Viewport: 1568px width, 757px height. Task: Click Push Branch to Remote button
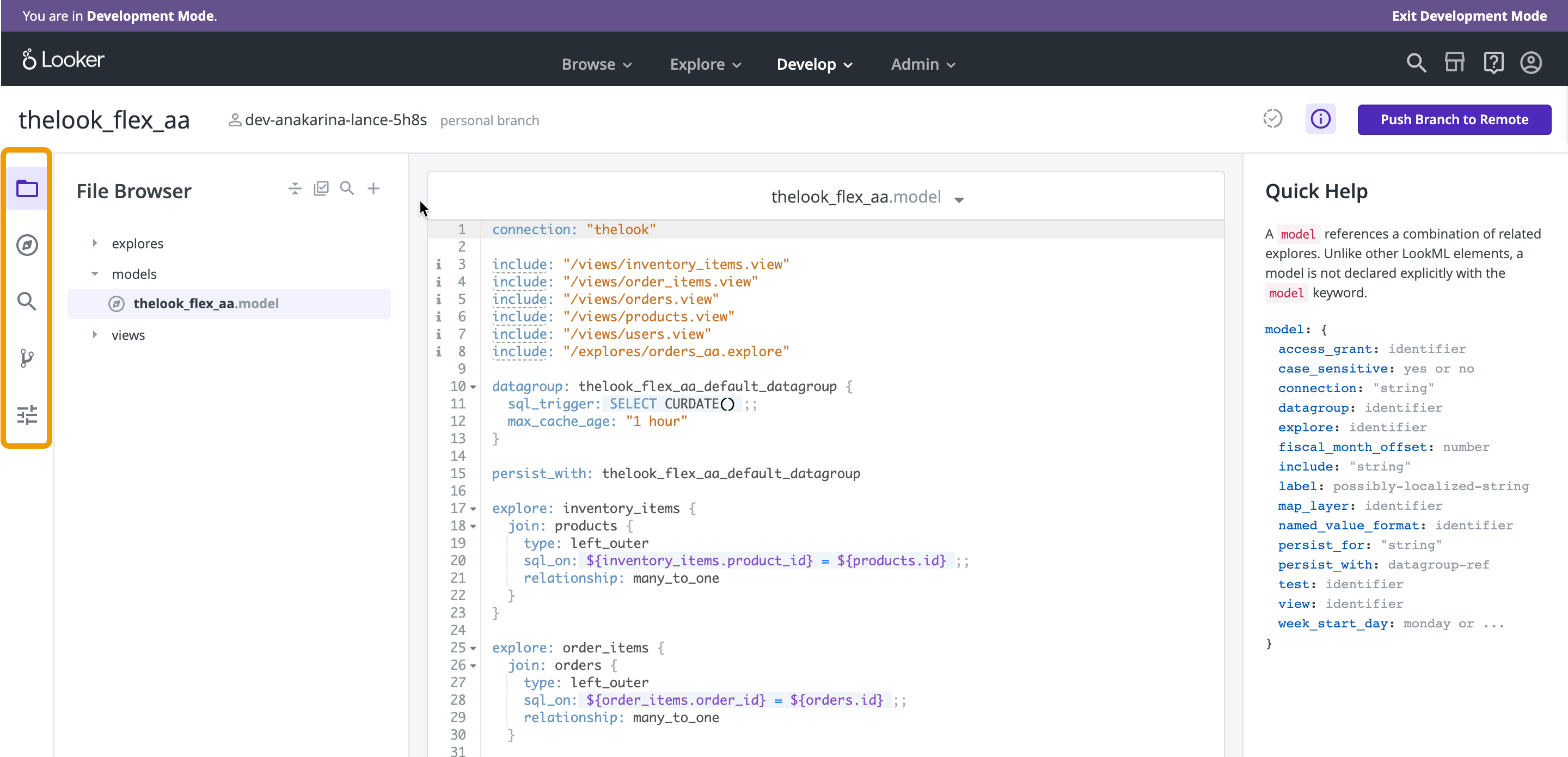1454,119
